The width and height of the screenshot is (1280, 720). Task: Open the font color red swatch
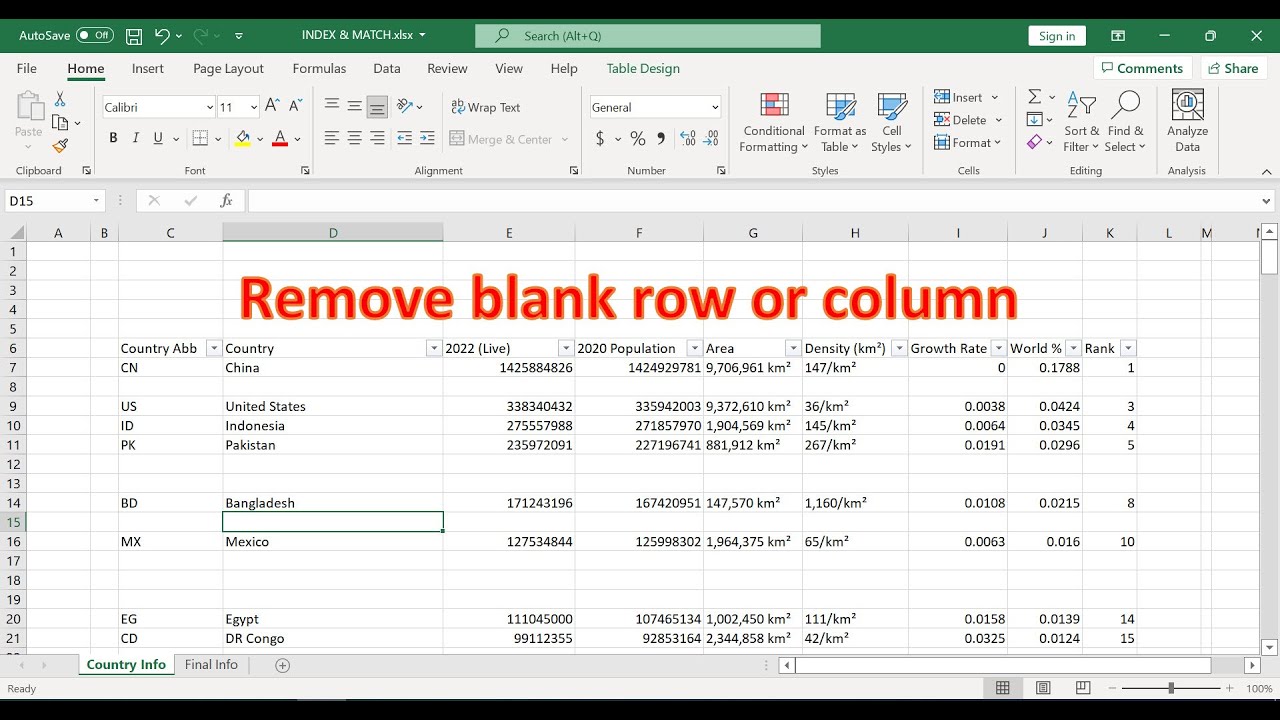pos(280,139)
